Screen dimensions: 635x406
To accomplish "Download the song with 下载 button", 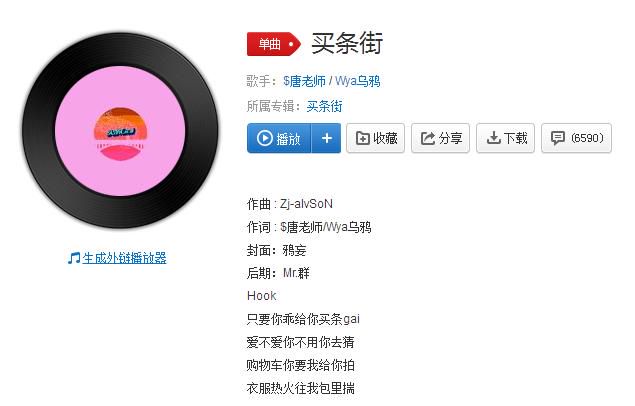I will pyautogui.click(x=505, y=138).
